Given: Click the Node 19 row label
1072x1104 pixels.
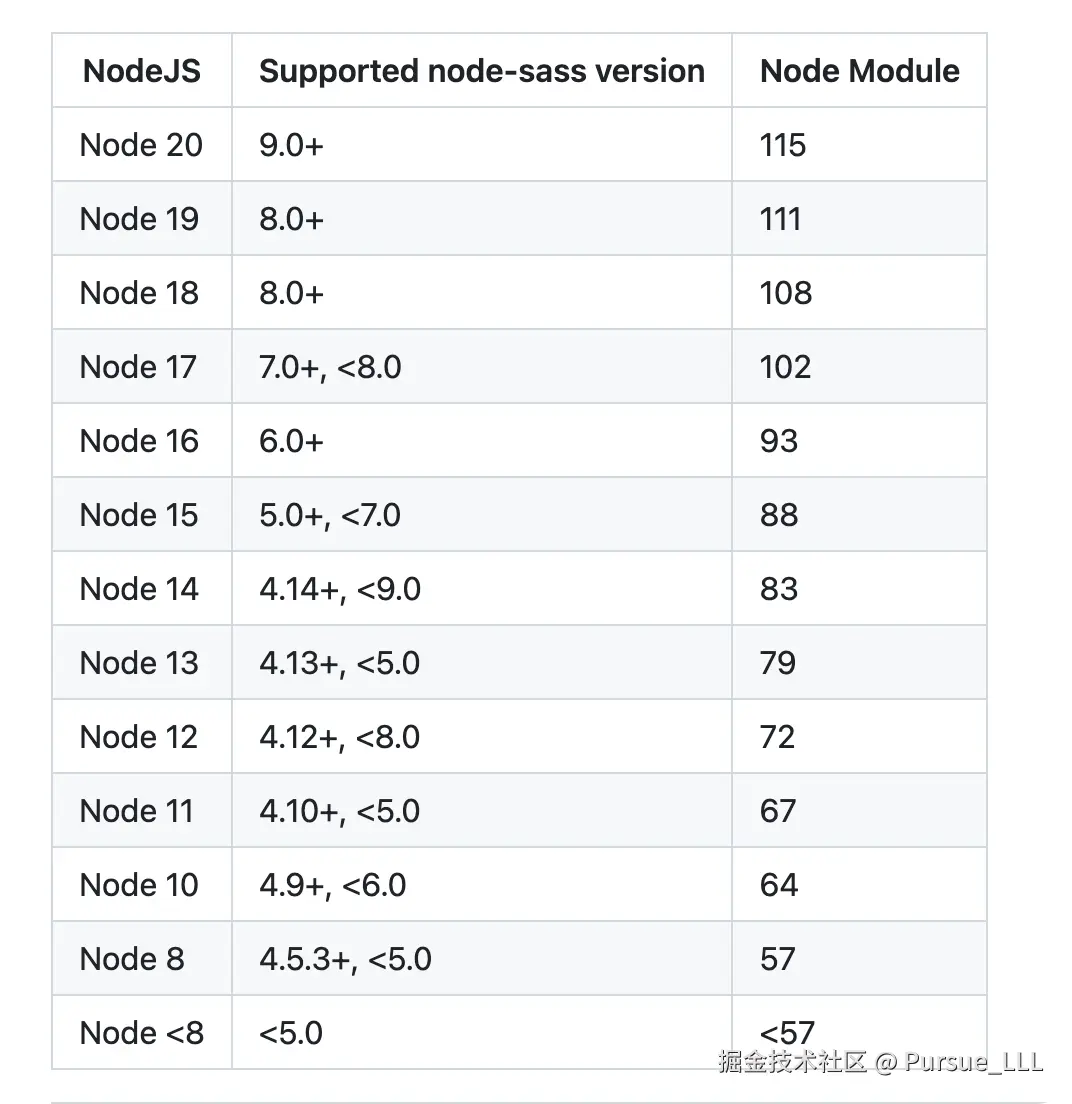Looking at the screenshot, I should tap(139, 219).
